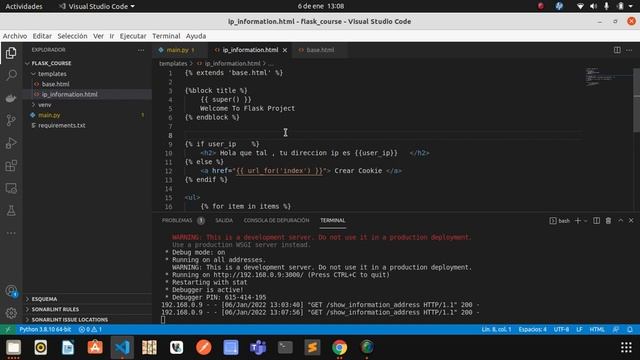Expand the venv folder
The height and width of the screenshot is (360, 640).
coord(87,105)
